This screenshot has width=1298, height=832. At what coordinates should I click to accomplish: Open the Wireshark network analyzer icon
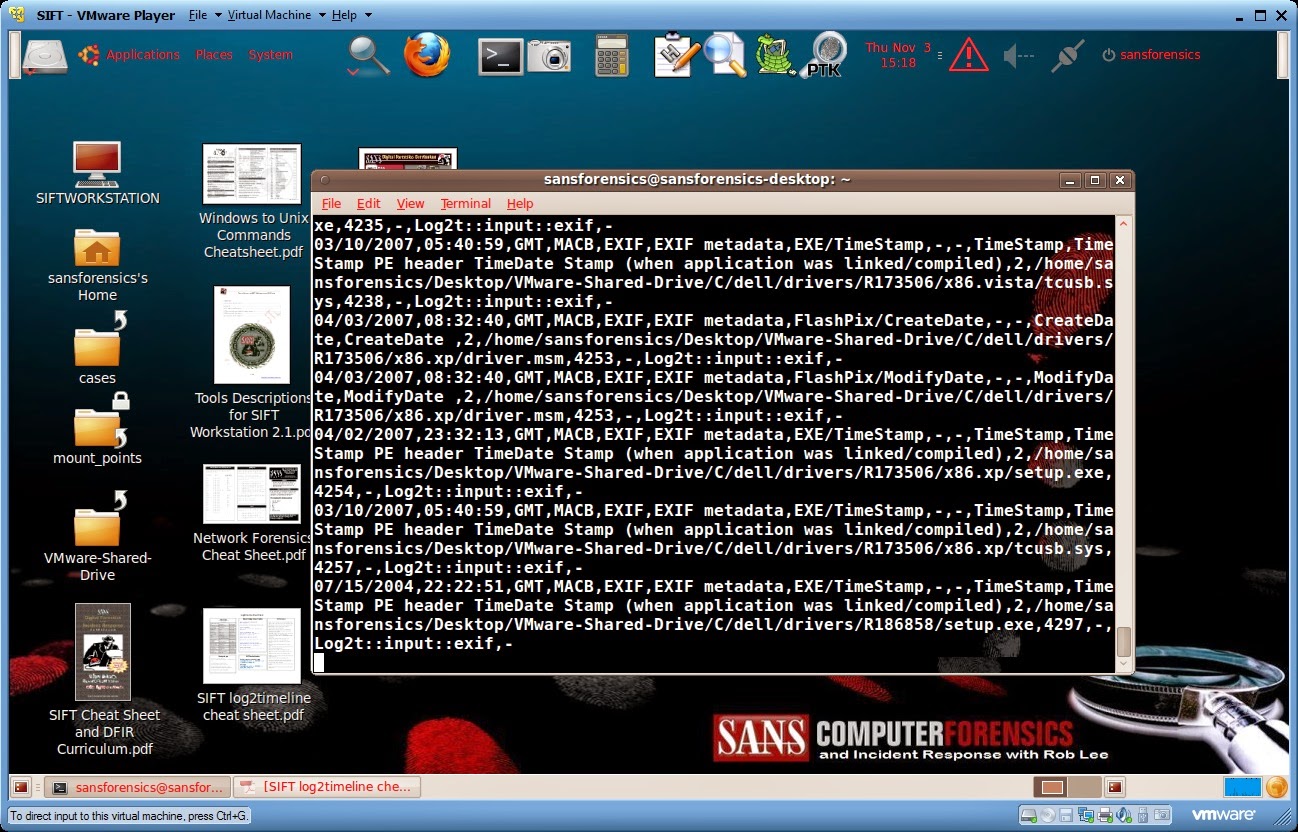774,54
